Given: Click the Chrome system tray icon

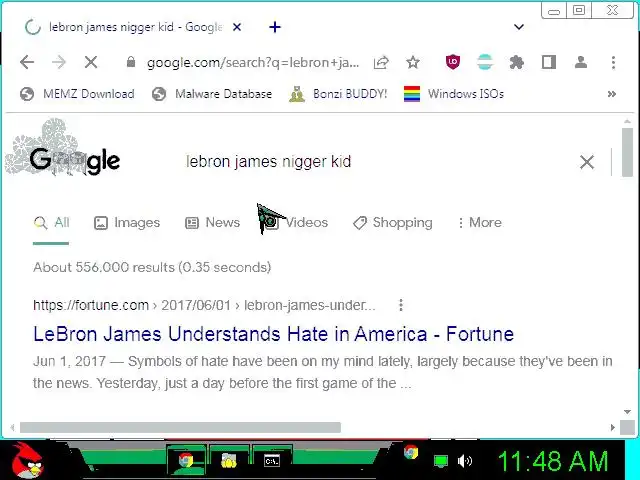Looking at the screenshot, I should pos(411,452).
